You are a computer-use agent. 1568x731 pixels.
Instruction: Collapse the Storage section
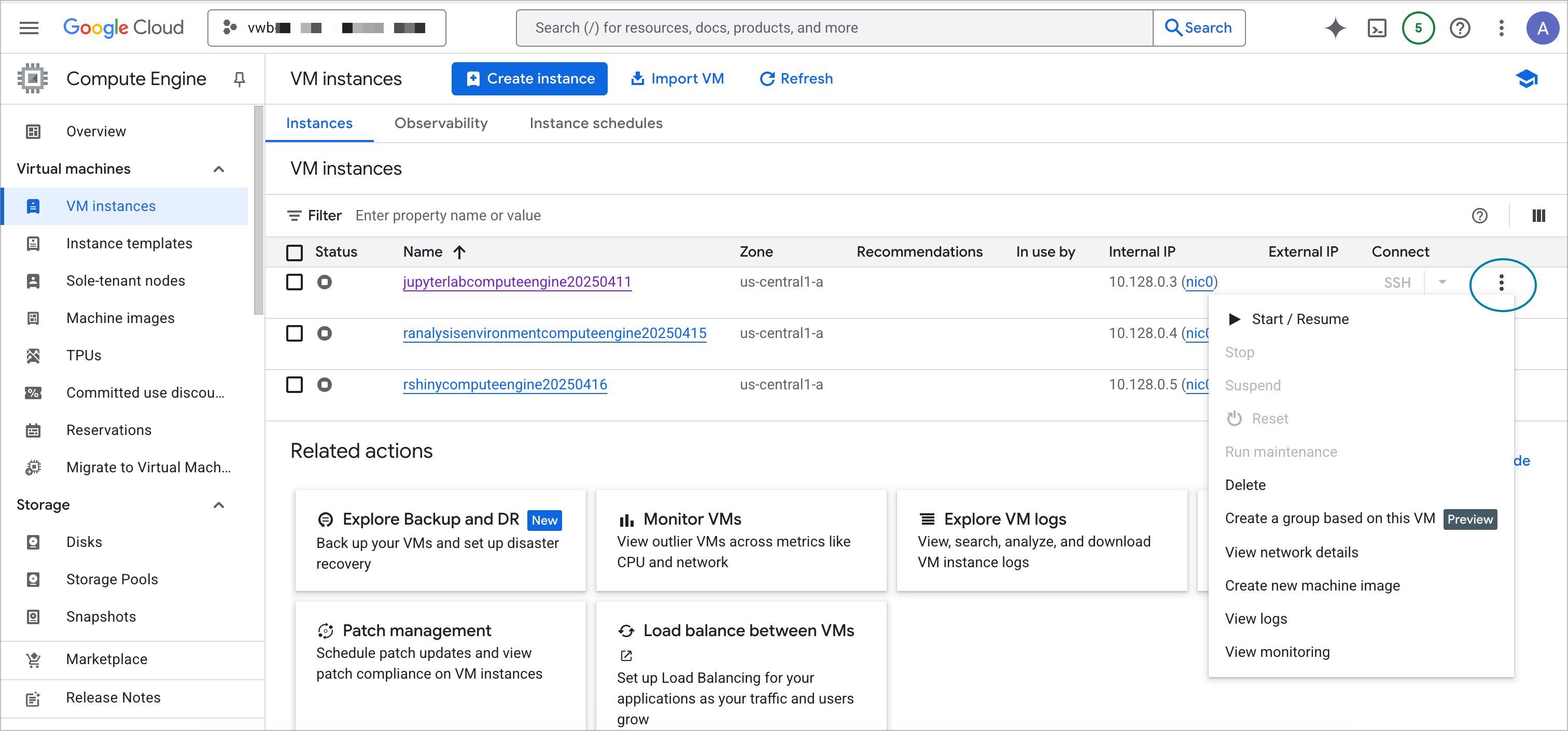coord(219,504)
